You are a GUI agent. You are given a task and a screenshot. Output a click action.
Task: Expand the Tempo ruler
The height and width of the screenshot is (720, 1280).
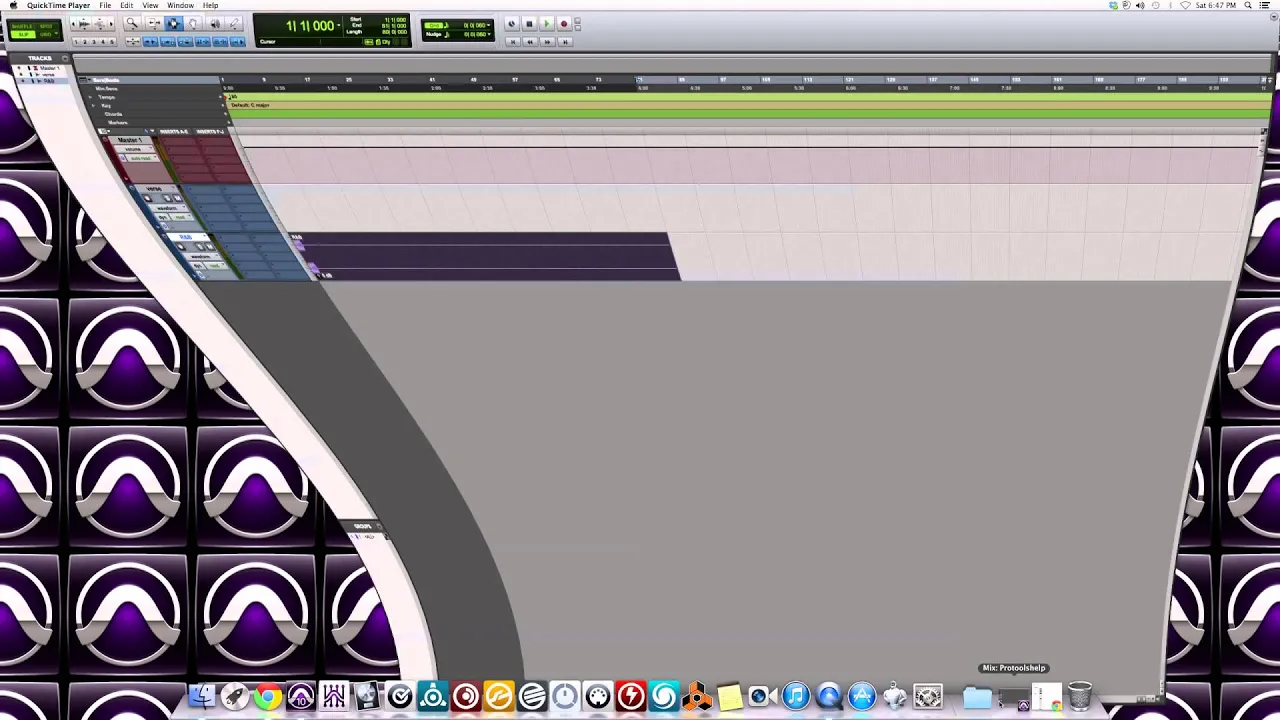(x=90, y=97)
